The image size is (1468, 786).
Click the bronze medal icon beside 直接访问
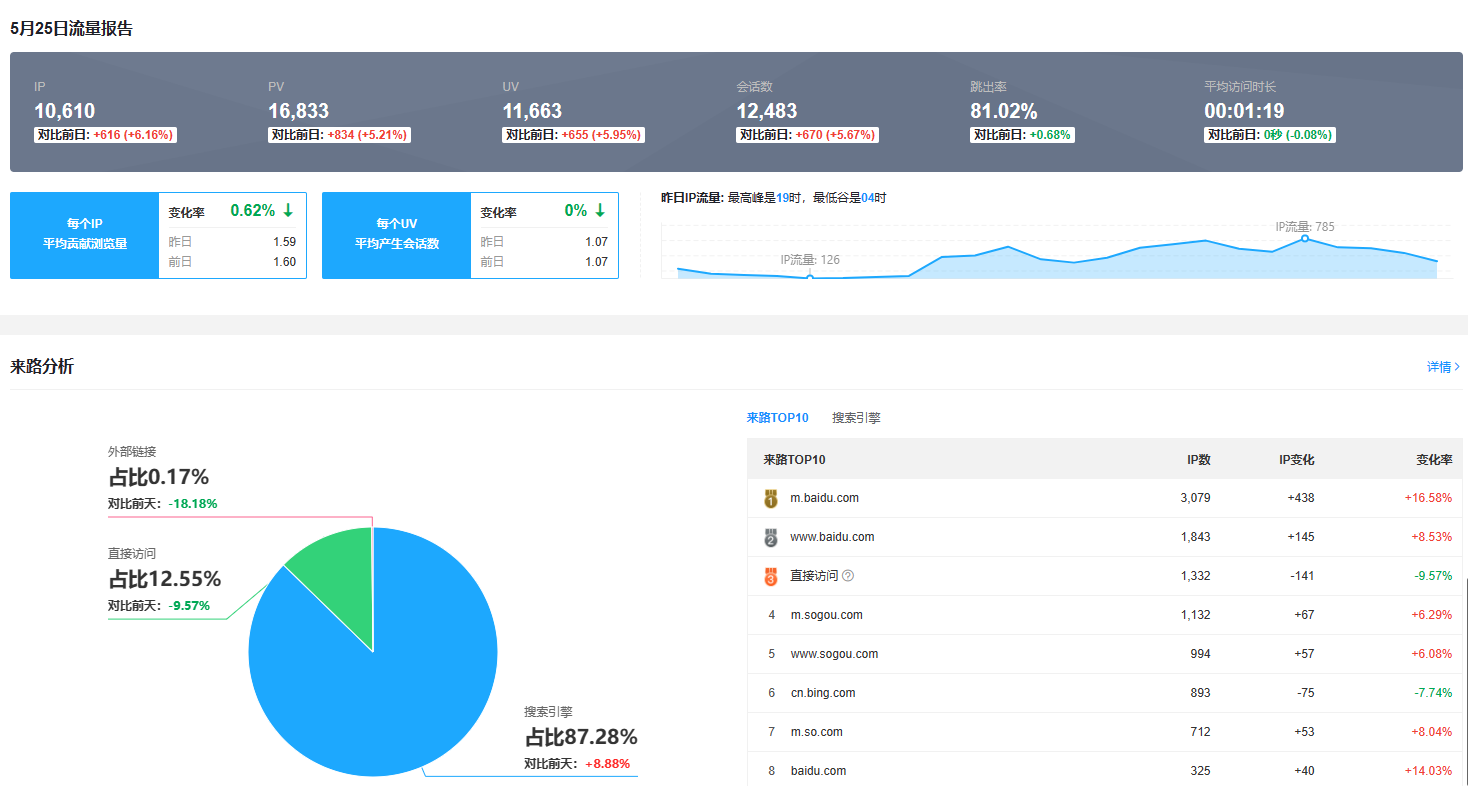point(771,576)
